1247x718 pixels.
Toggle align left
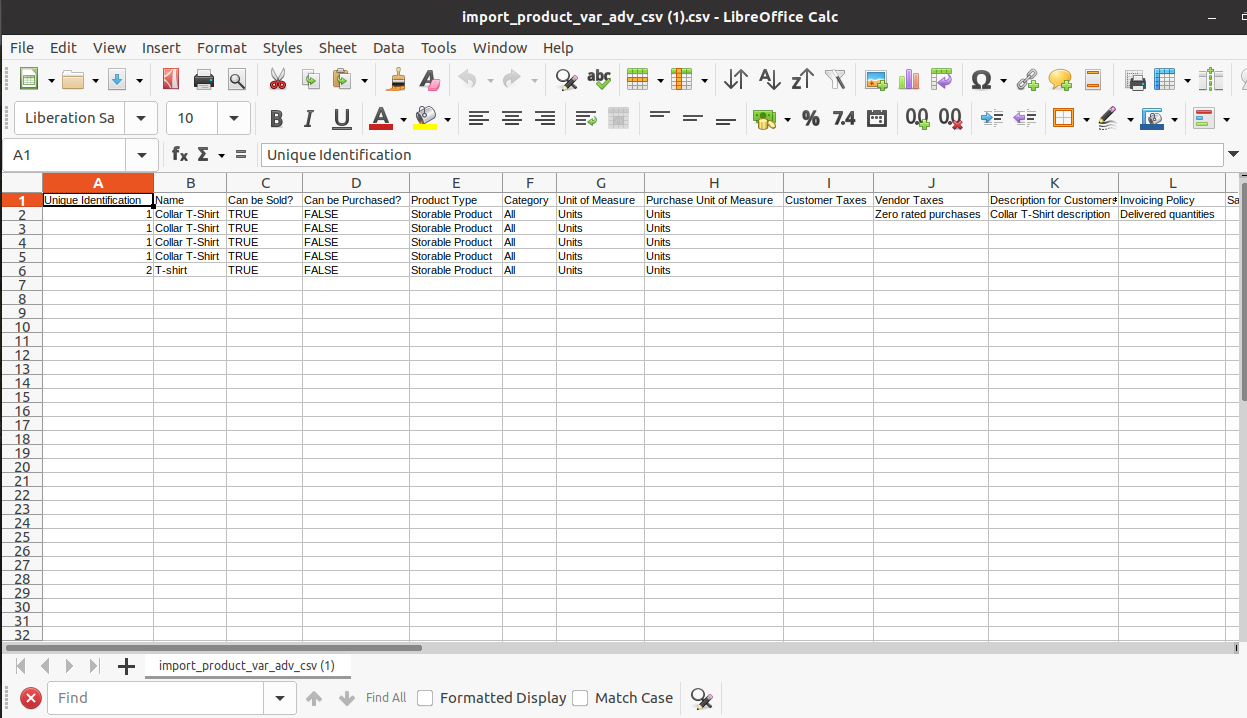(479, 118)
